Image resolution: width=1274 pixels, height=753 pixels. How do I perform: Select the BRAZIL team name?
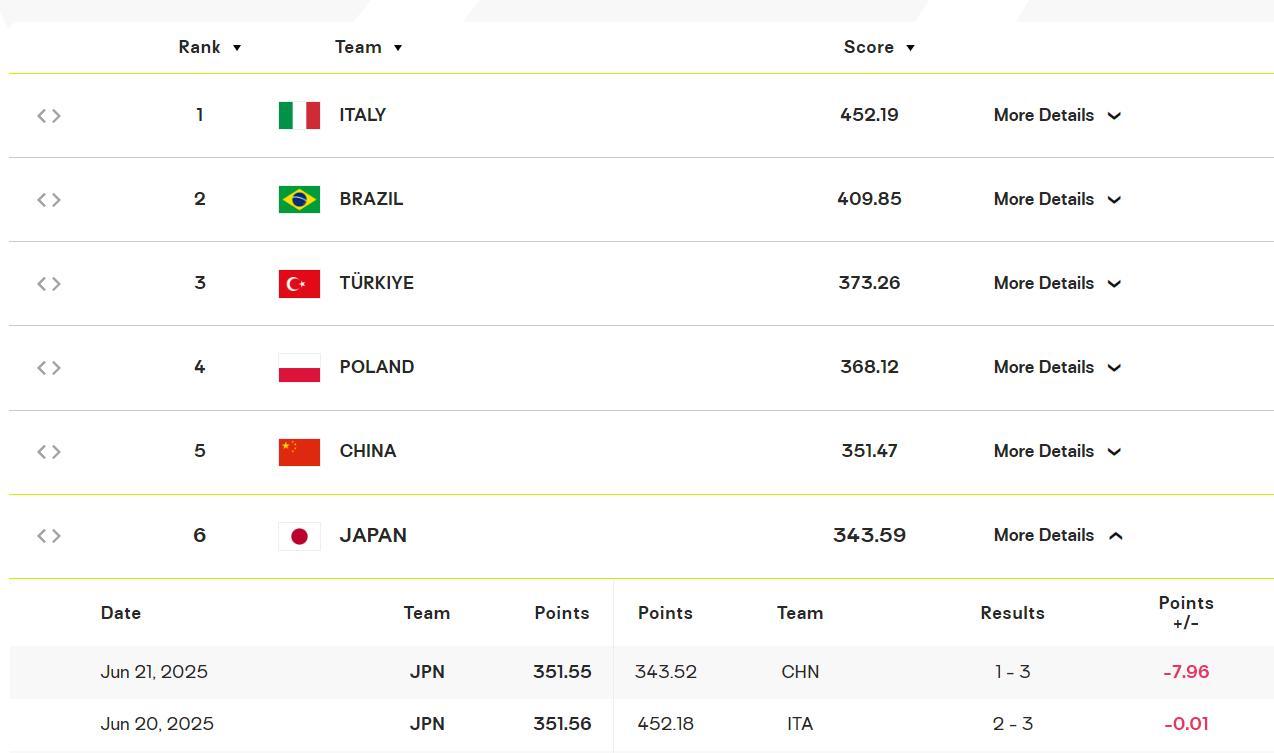[371, 199]
